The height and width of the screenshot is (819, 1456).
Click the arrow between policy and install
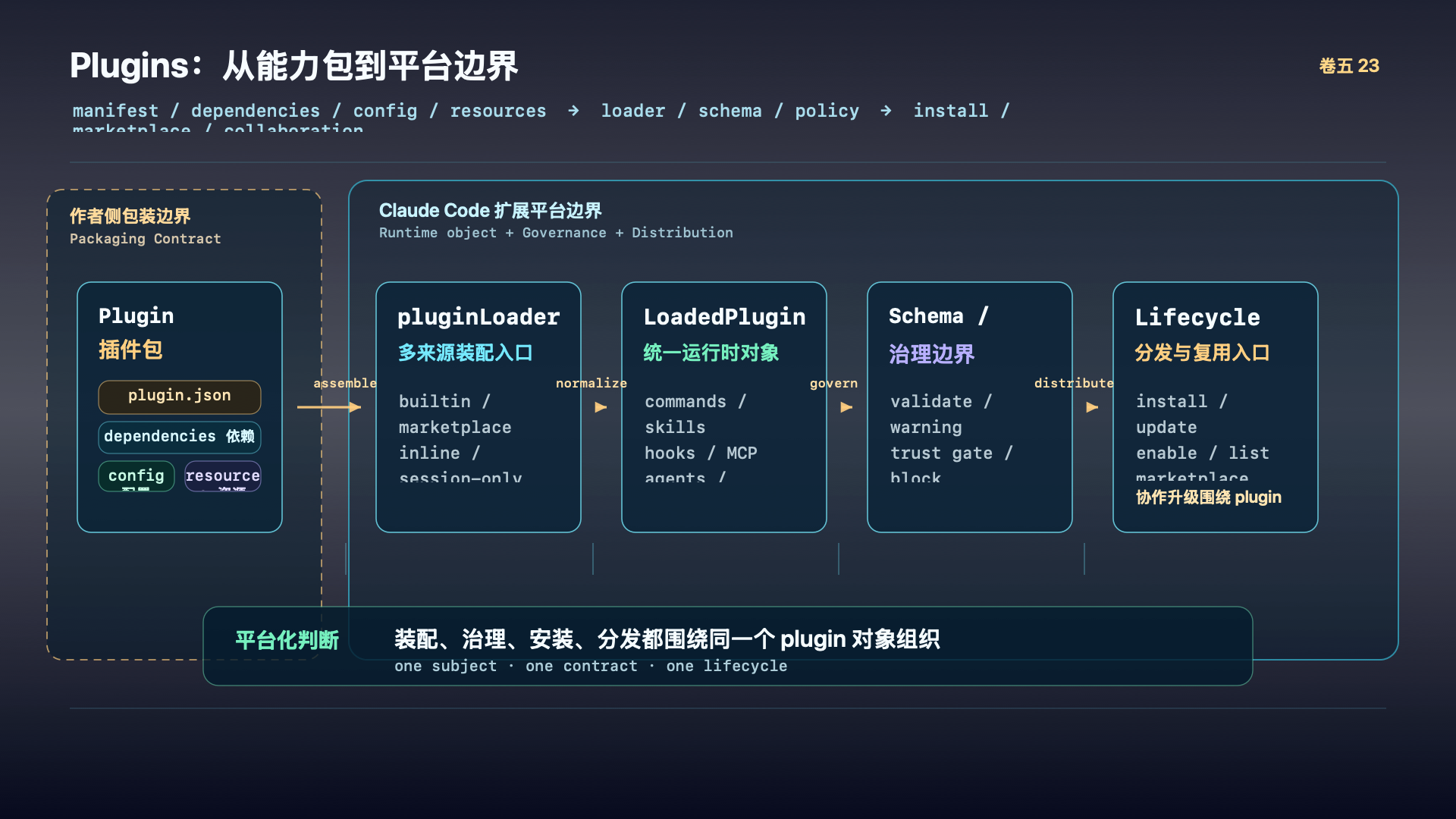coord(886,111)
